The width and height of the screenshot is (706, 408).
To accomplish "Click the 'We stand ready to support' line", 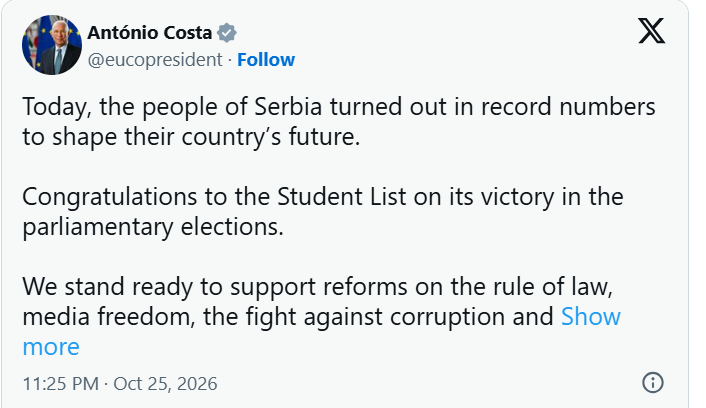I will pyautogui.click(x=317, y=287).
